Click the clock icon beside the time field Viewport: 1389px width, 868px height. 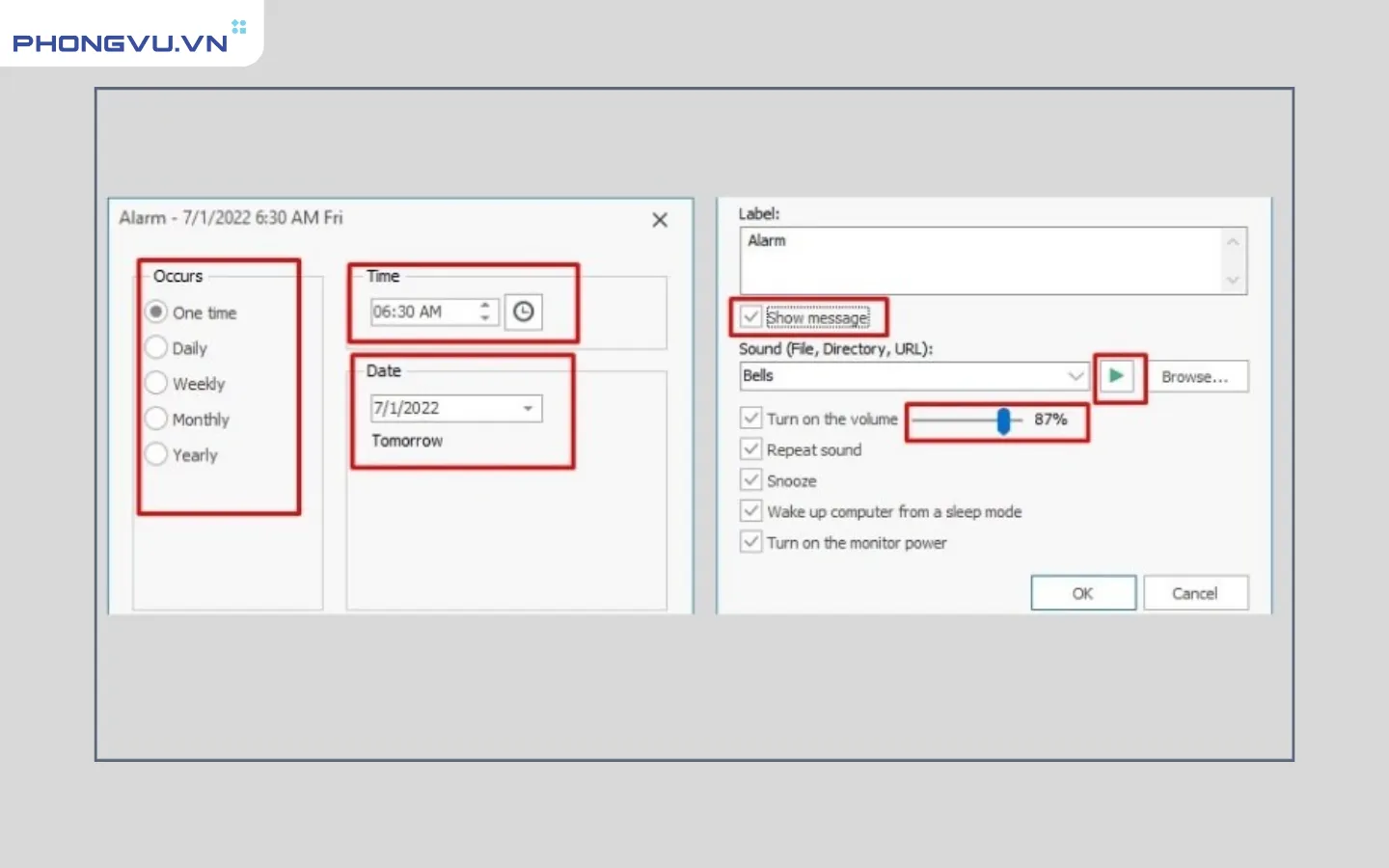click(x=523, y=312)
